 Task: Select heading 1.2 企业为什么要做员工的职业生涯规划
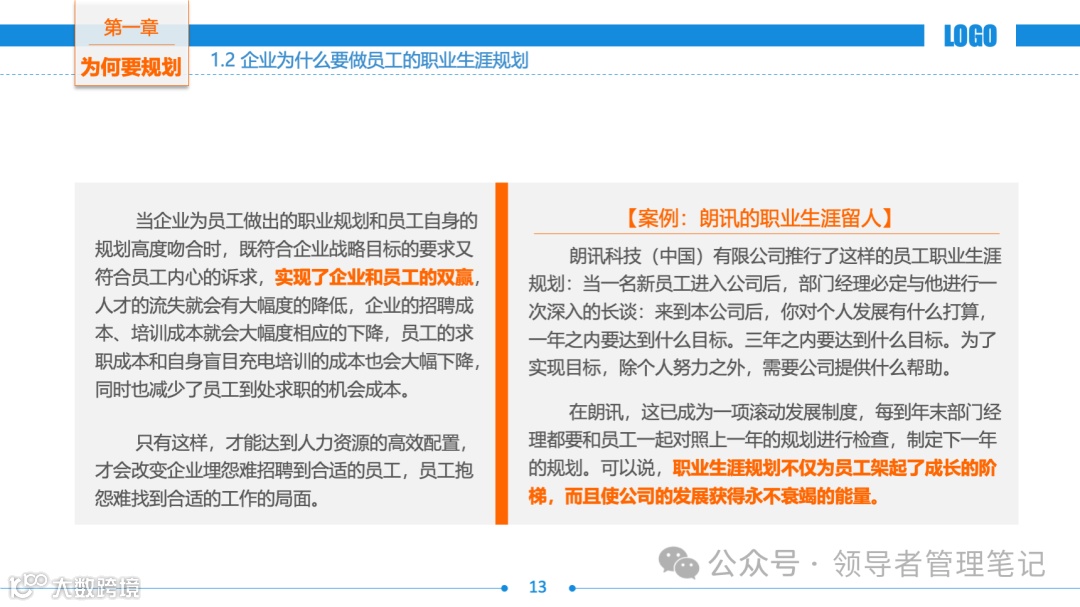tap(369, 61)
